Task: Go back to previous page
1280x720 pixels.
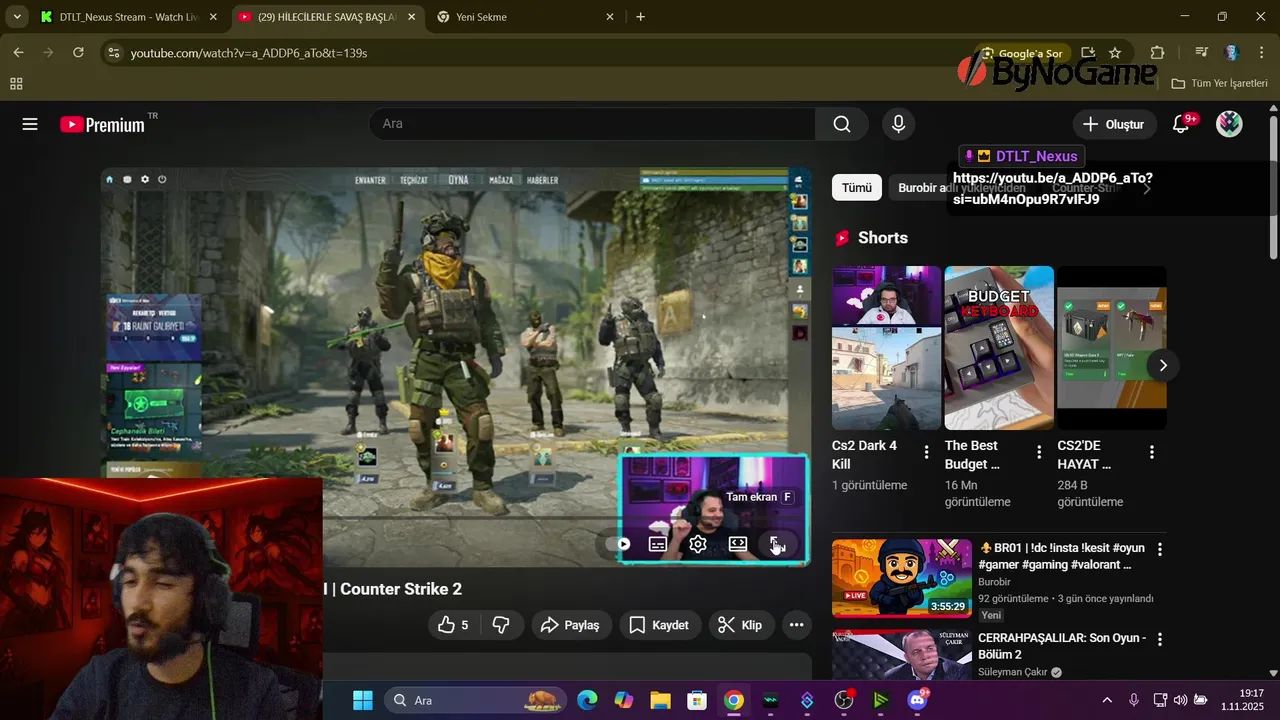Action: tap(18, 52)
